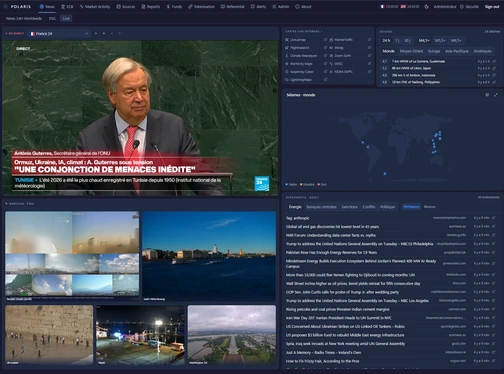504x374 pixels.
Task: Filter earthquakes by M5,5+ magnitude
Action: coord(440,41)
